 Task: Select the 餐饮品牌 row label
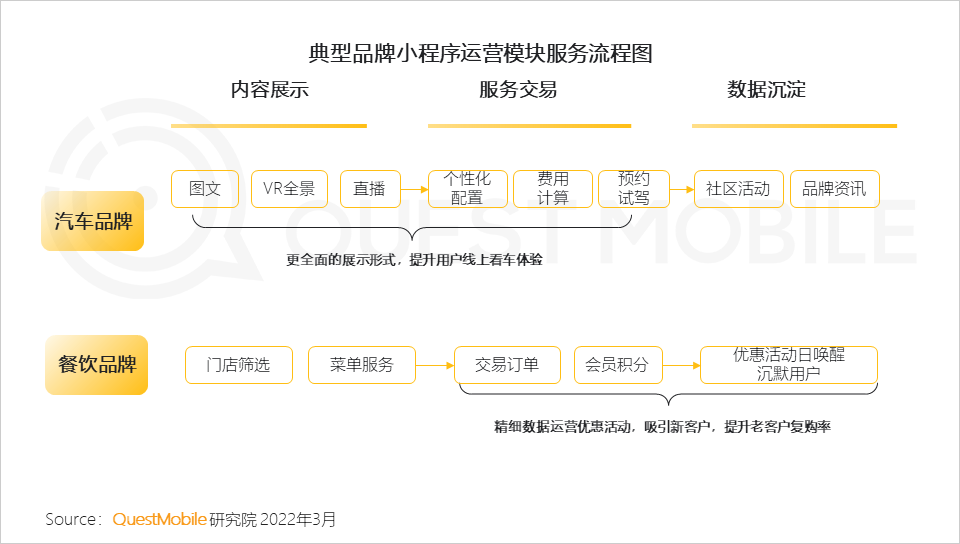(x=96, y=365)
